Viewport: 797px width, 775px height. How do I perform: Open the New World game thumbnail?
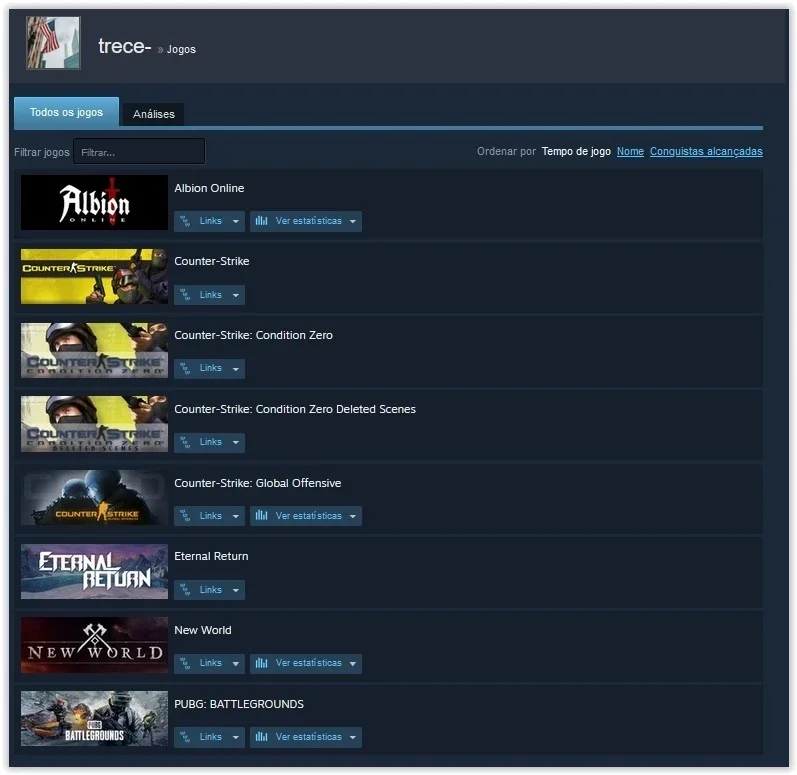[95, 645]
